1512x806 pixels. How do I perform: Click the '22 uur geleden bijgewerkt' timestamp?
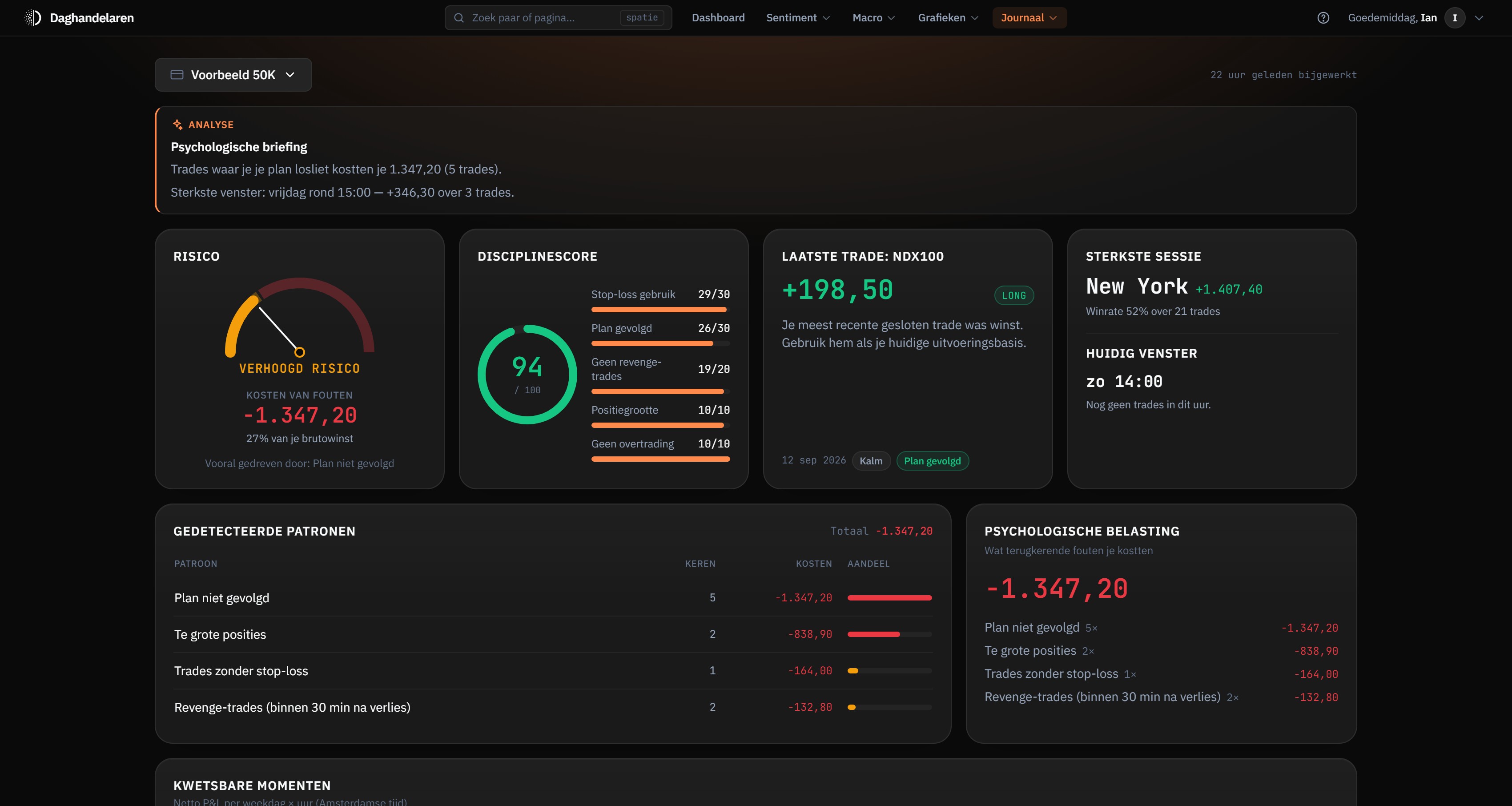coord(1283,75)
